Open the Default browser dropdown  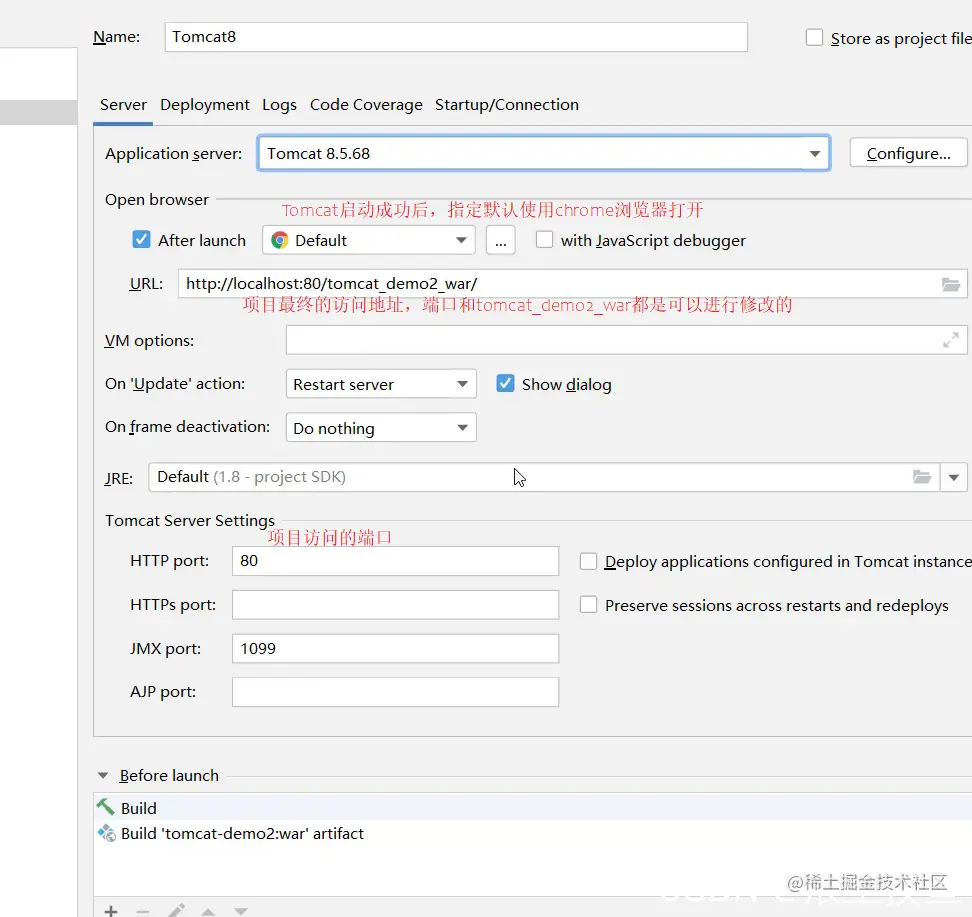369,240
